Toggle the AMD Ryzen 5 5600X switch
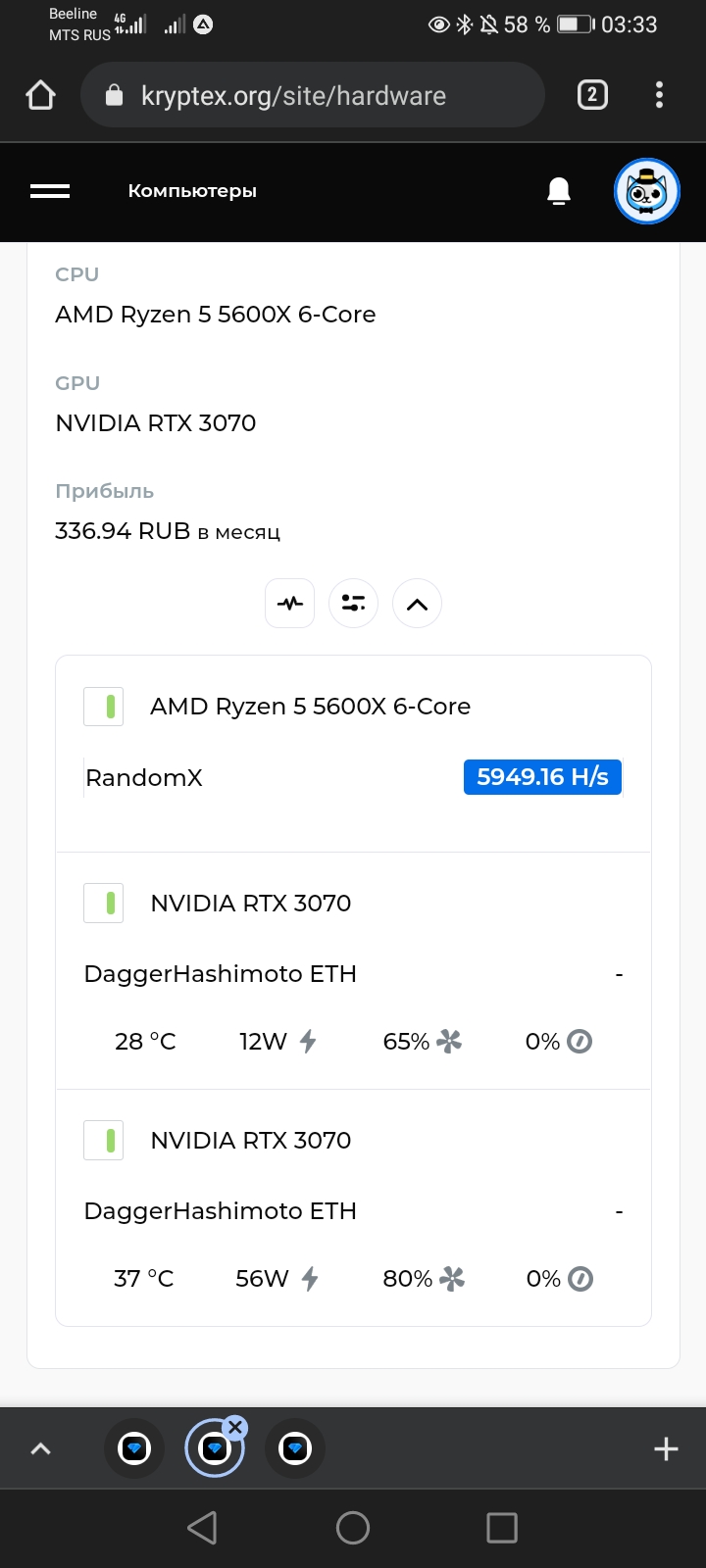Viewport: 706px width, 1568px height. pyautogui.click(x=104, y=707)
